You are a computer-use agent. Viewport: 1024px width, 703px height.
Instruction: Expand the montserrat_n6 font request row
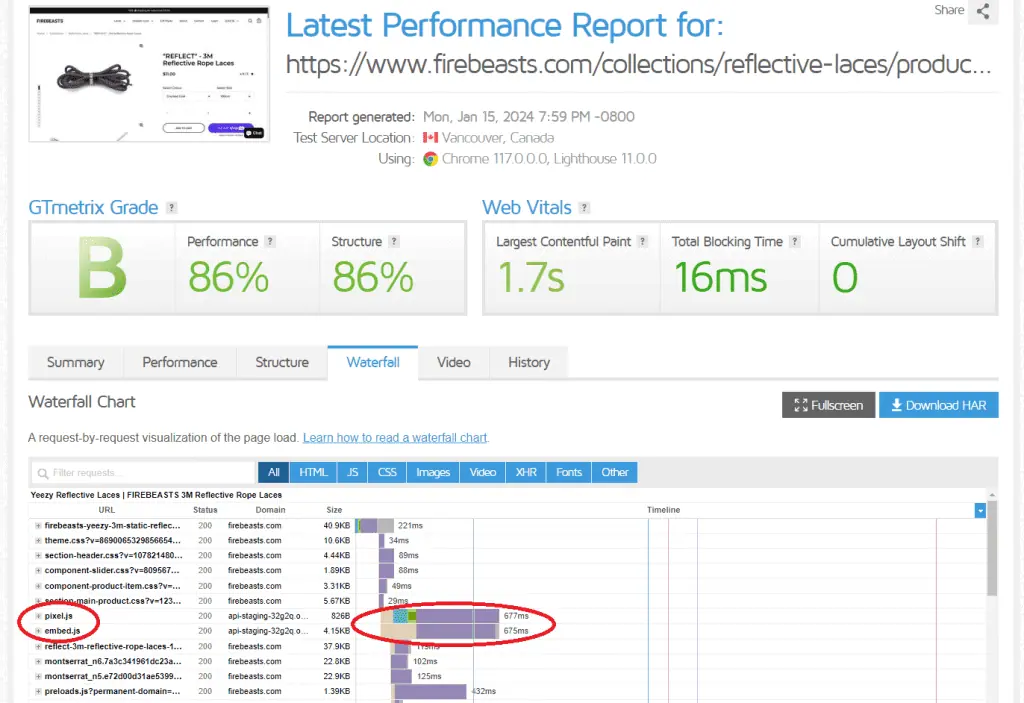click(x=38, y=661)
